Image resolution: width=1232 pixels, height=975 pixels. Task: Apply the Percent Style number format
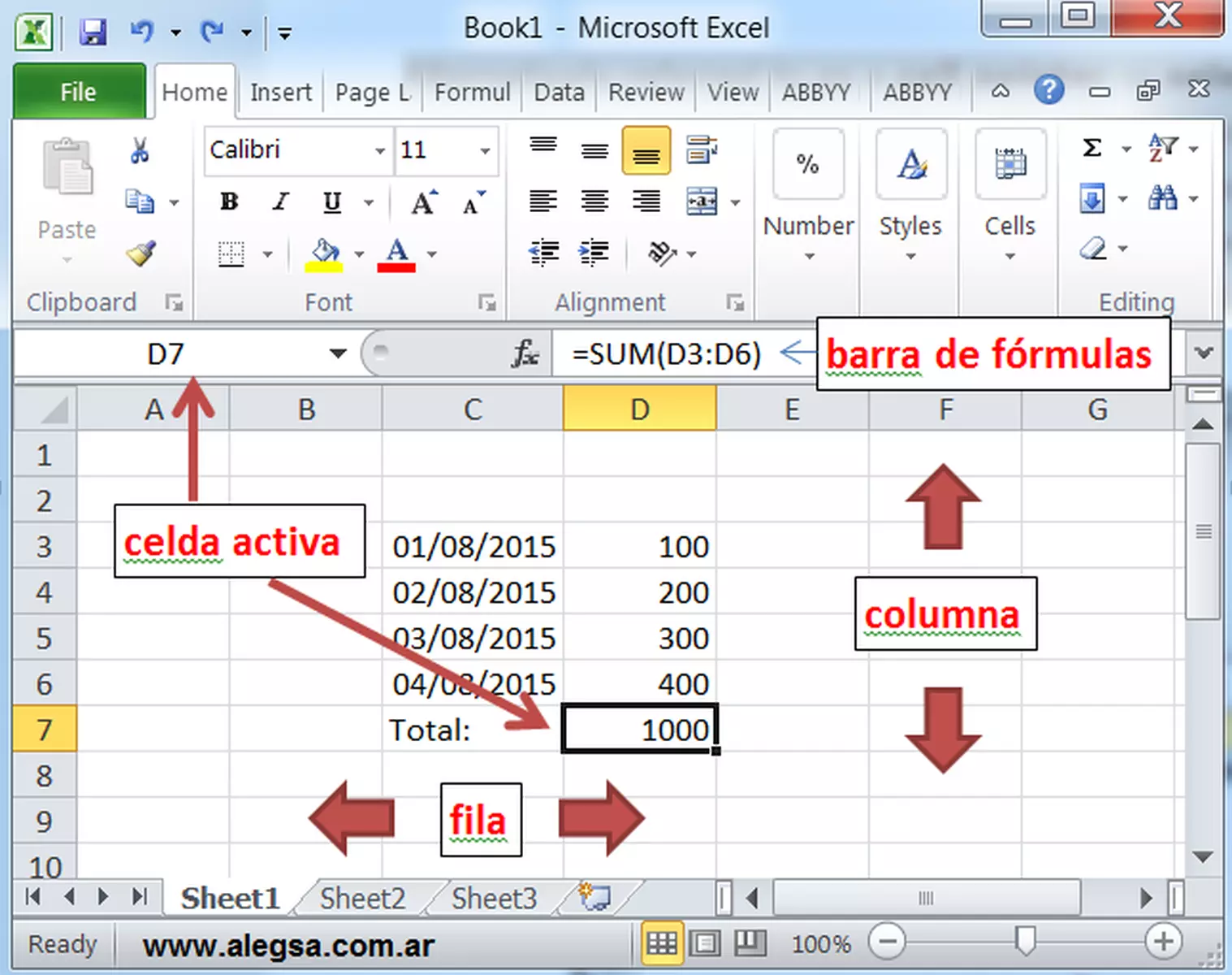806,165
